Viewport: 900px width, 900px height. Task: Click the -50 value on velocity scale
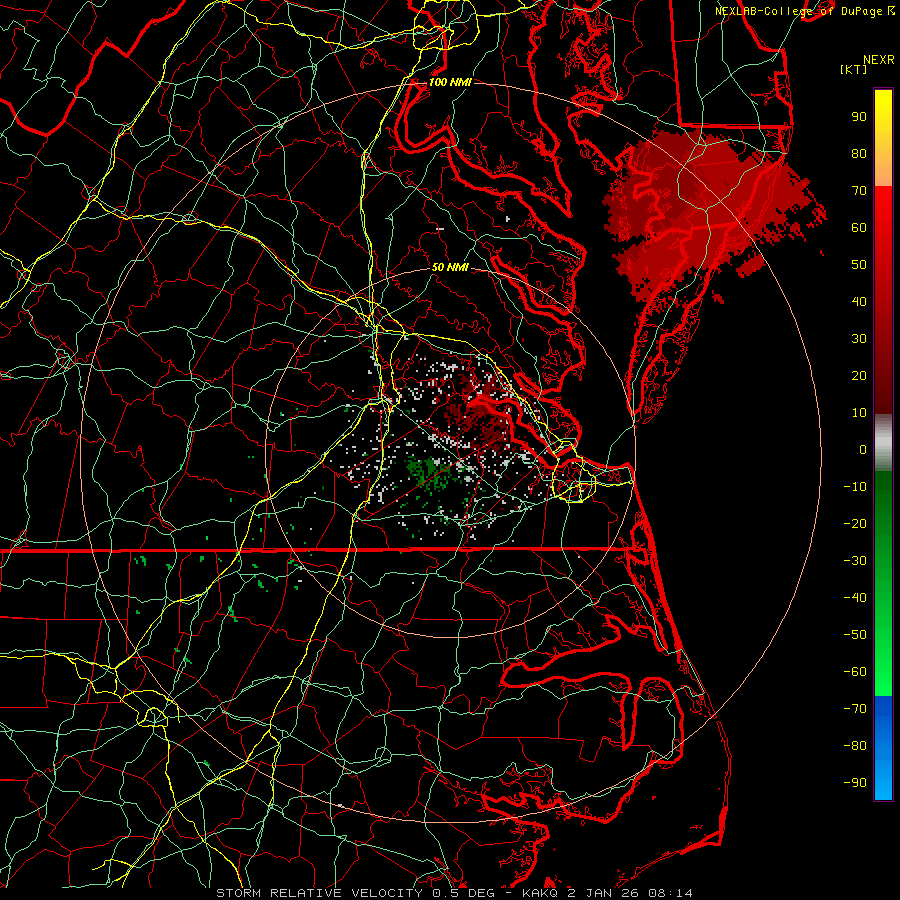(855, 635)
